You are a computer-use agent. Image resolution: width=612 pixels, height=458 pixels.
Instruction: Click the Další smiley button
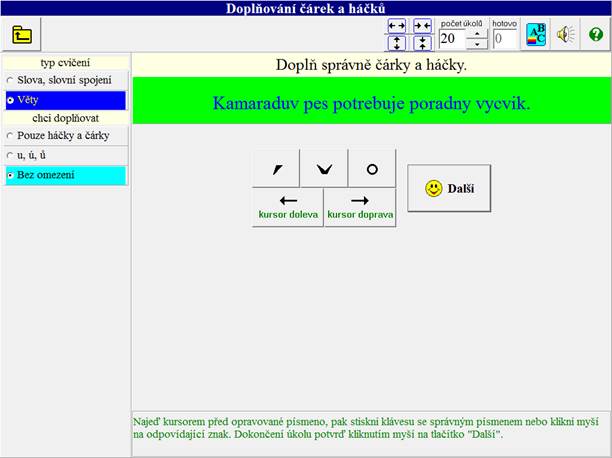click(449, 188)
